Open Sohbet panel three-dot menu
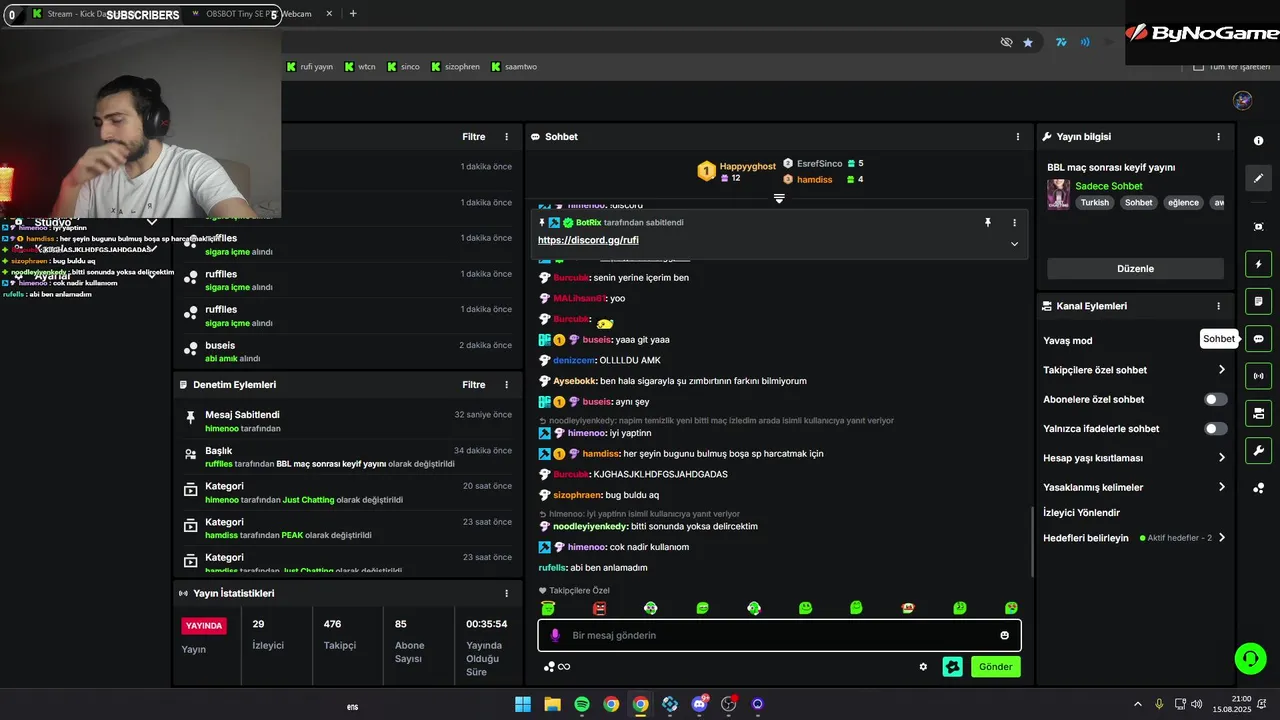The image size is (1280, 720). click(1018, 137)
